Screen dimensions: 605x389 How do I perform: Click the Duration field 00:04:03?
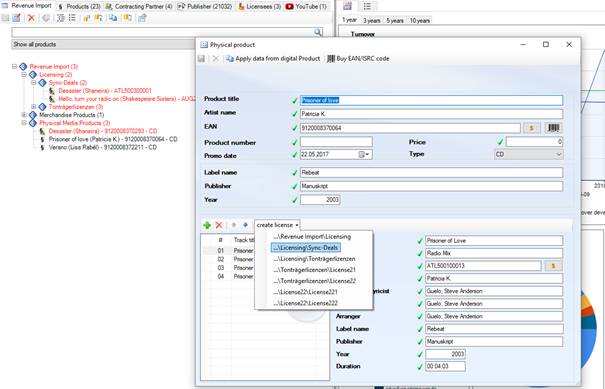[x=445, y=366]
